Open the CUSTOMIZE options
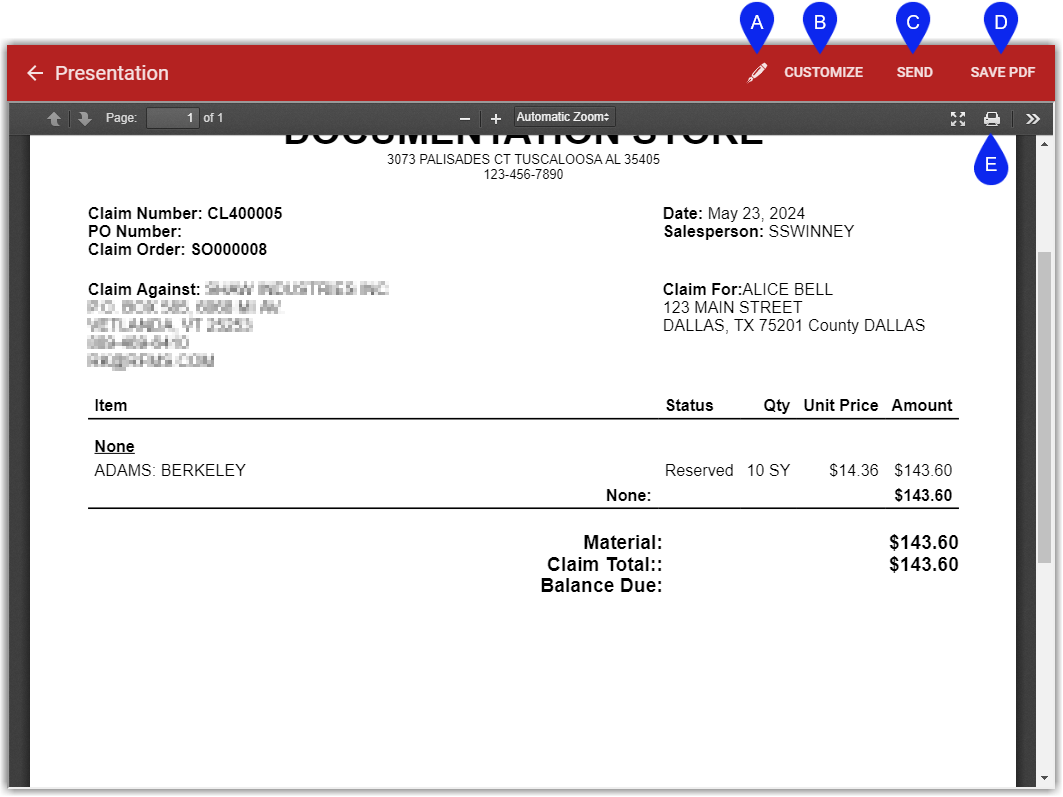The width and height of the screenshot is (1063, 797). pos(823,73)
